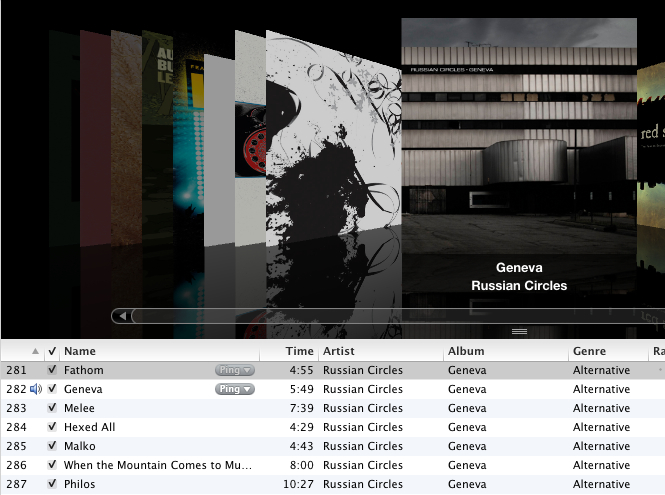The width and height of the screenshot is (665, 495).
Task: Toggle the Philos track checkbox
Action: [52, 484]
